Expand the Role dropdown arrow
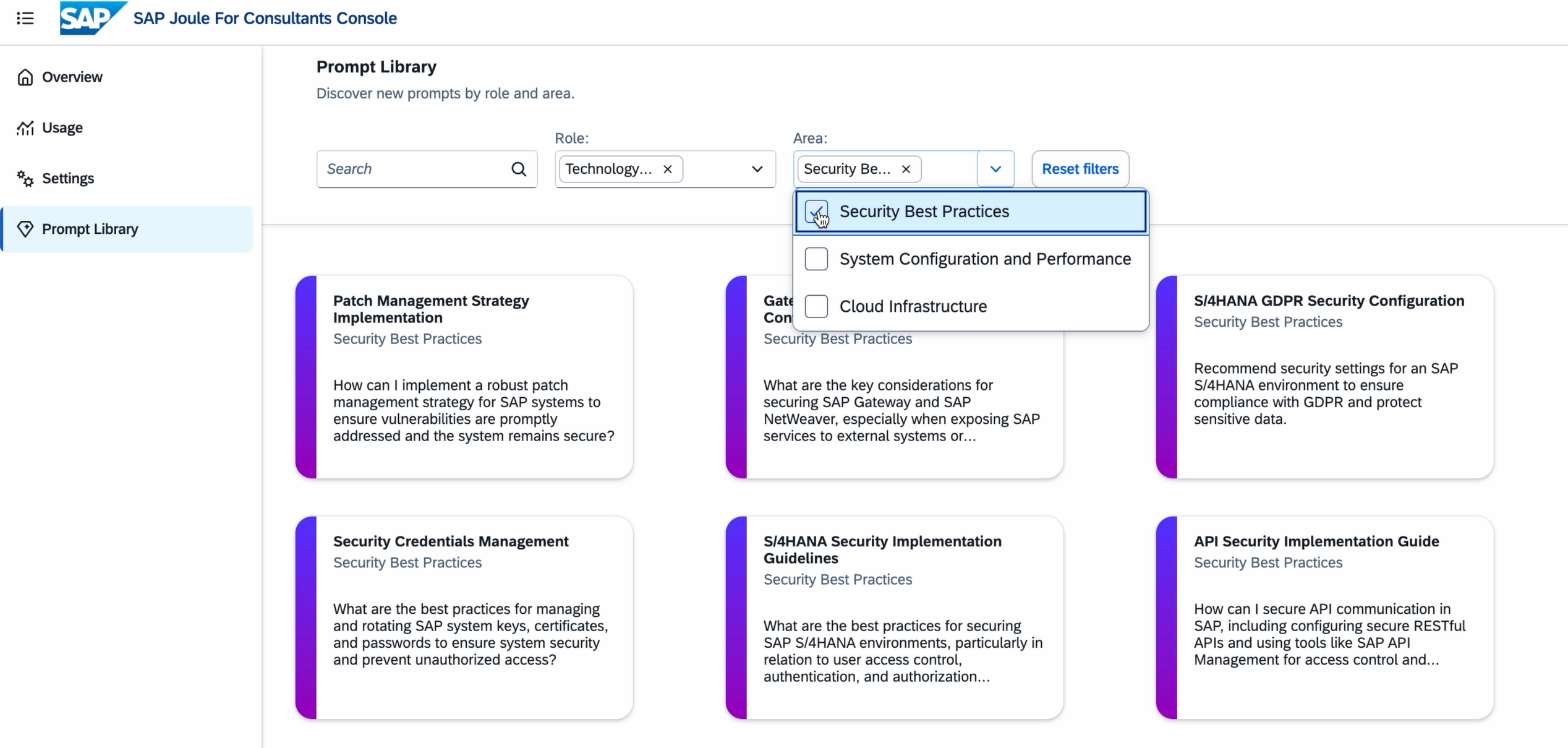1568x748 pixels. click(x=757, y=169)
